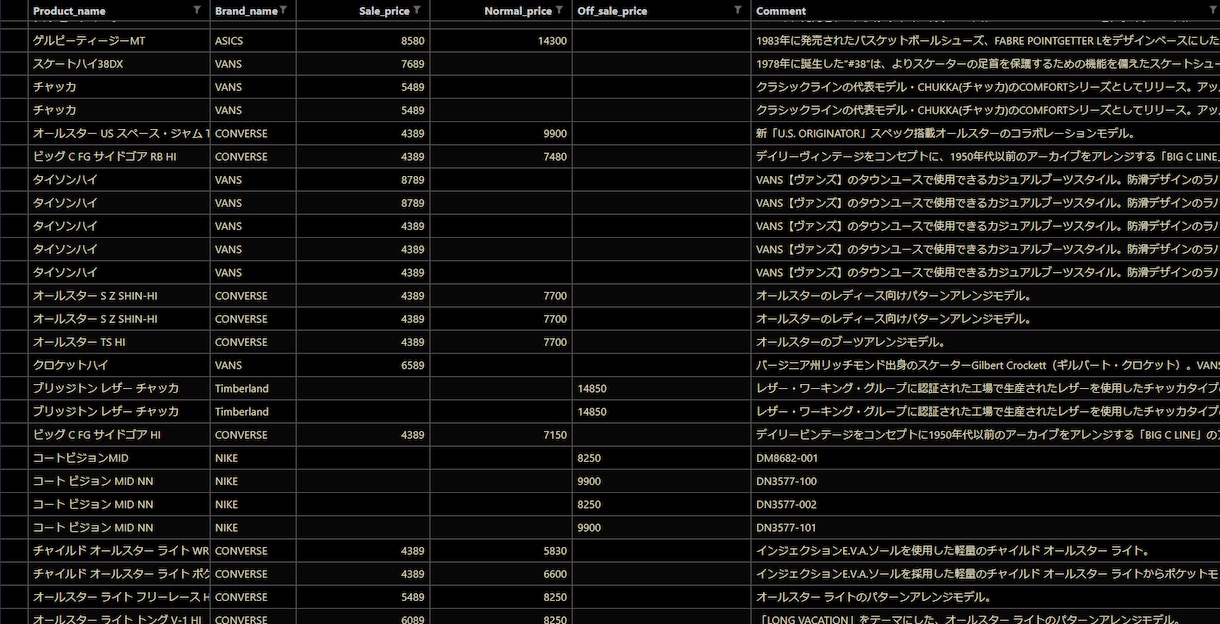
Task: Click normal price 9900 in US スペース・ジャム row
Action: coord(501,133)
